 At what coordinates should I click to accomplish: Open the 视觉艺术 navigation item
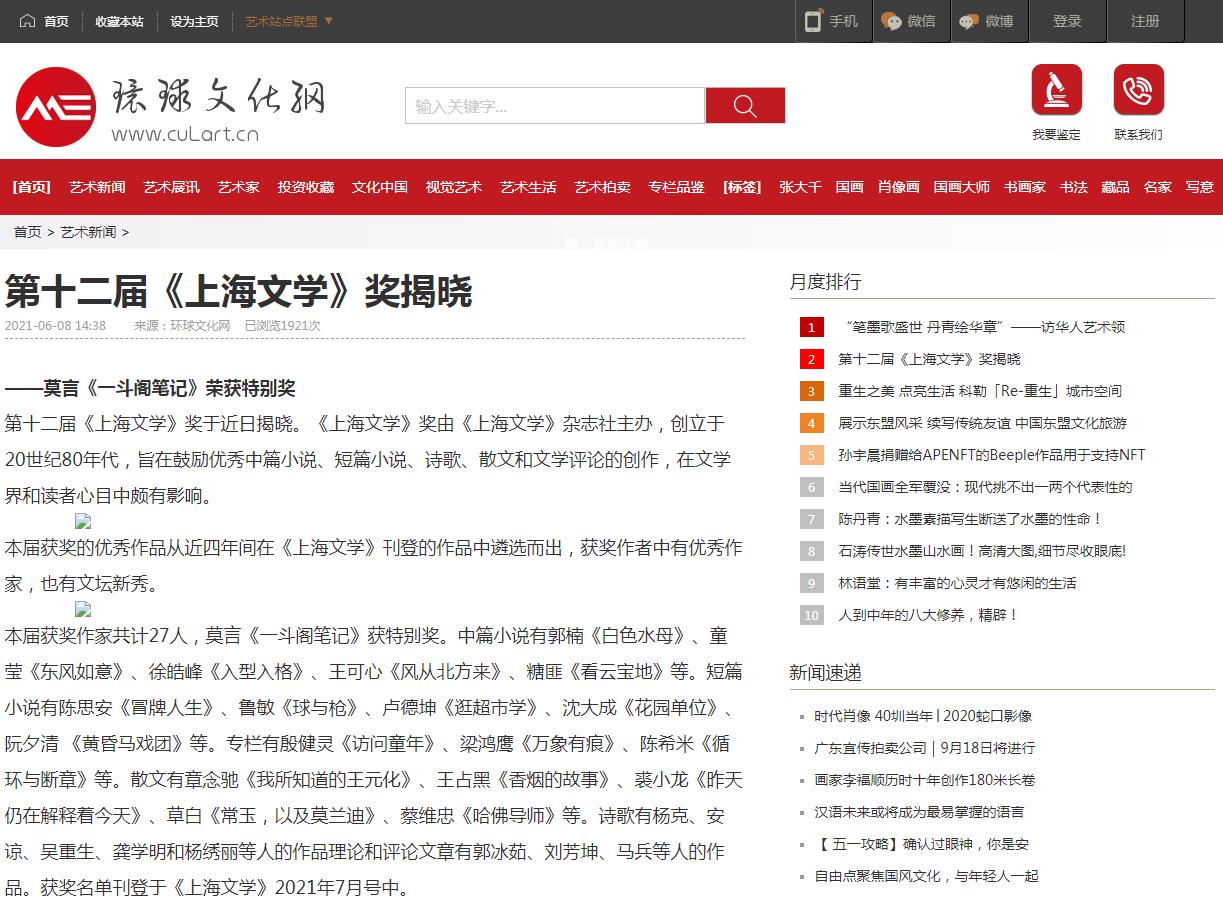pos(453,187)
